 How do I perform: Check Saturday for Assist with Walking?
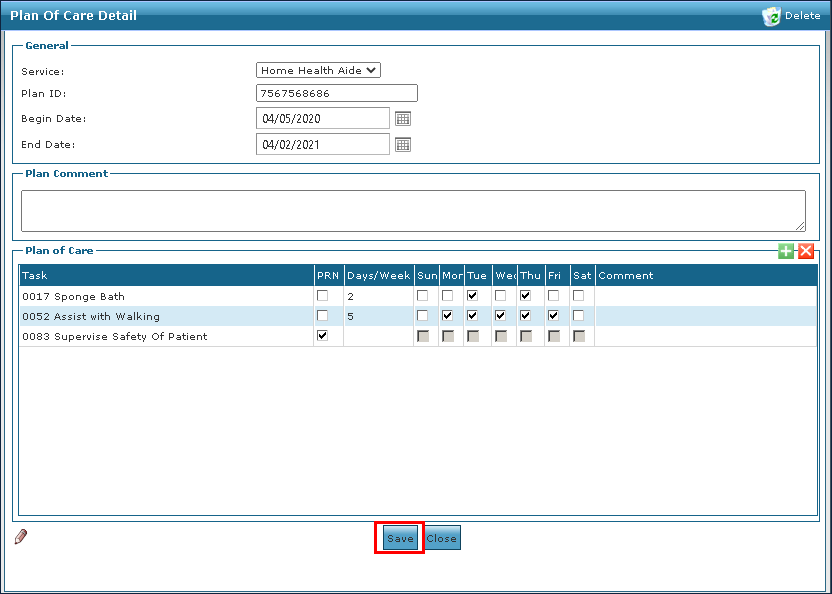pyautogui.click(x=578, y=316)
